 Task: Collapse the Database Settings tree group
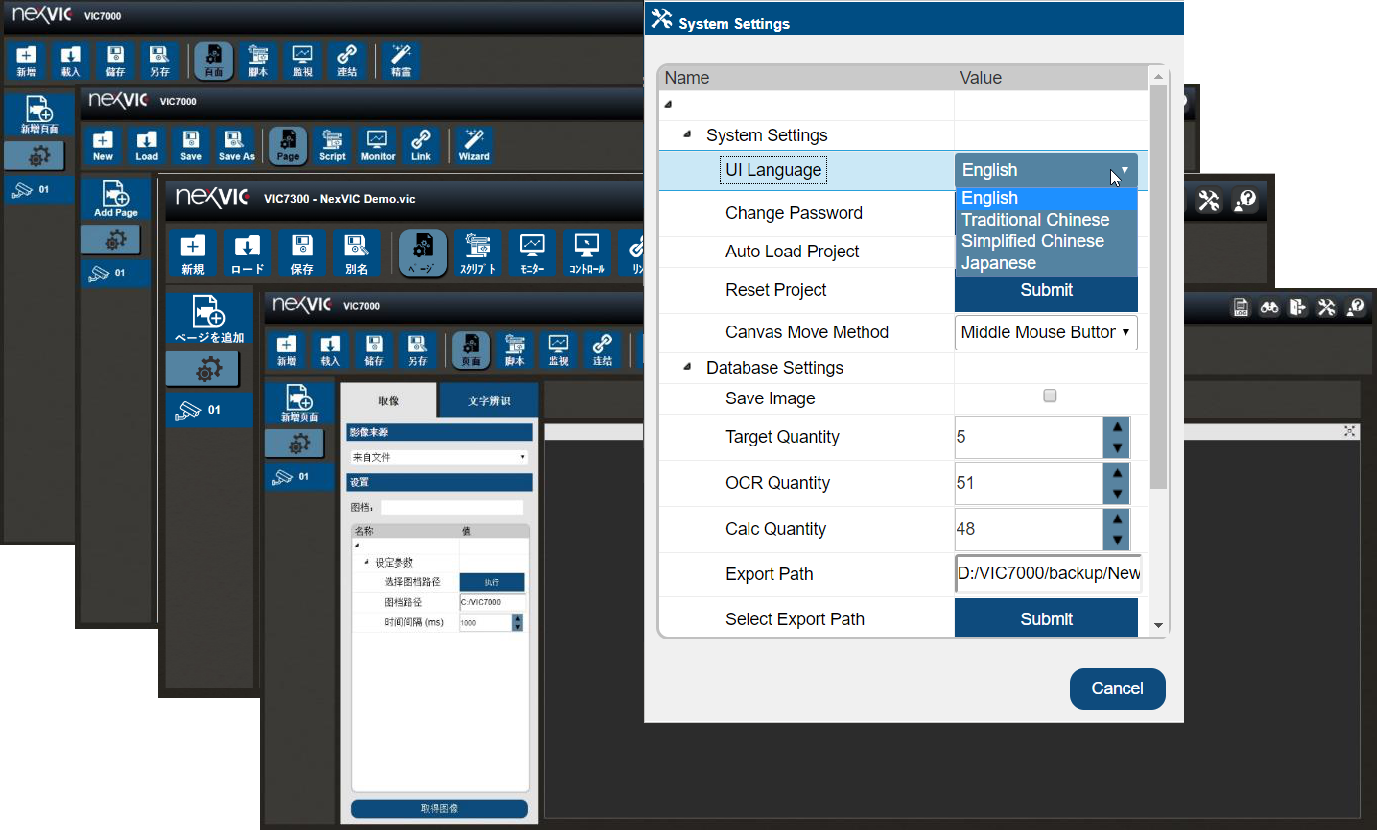point(687,367)
